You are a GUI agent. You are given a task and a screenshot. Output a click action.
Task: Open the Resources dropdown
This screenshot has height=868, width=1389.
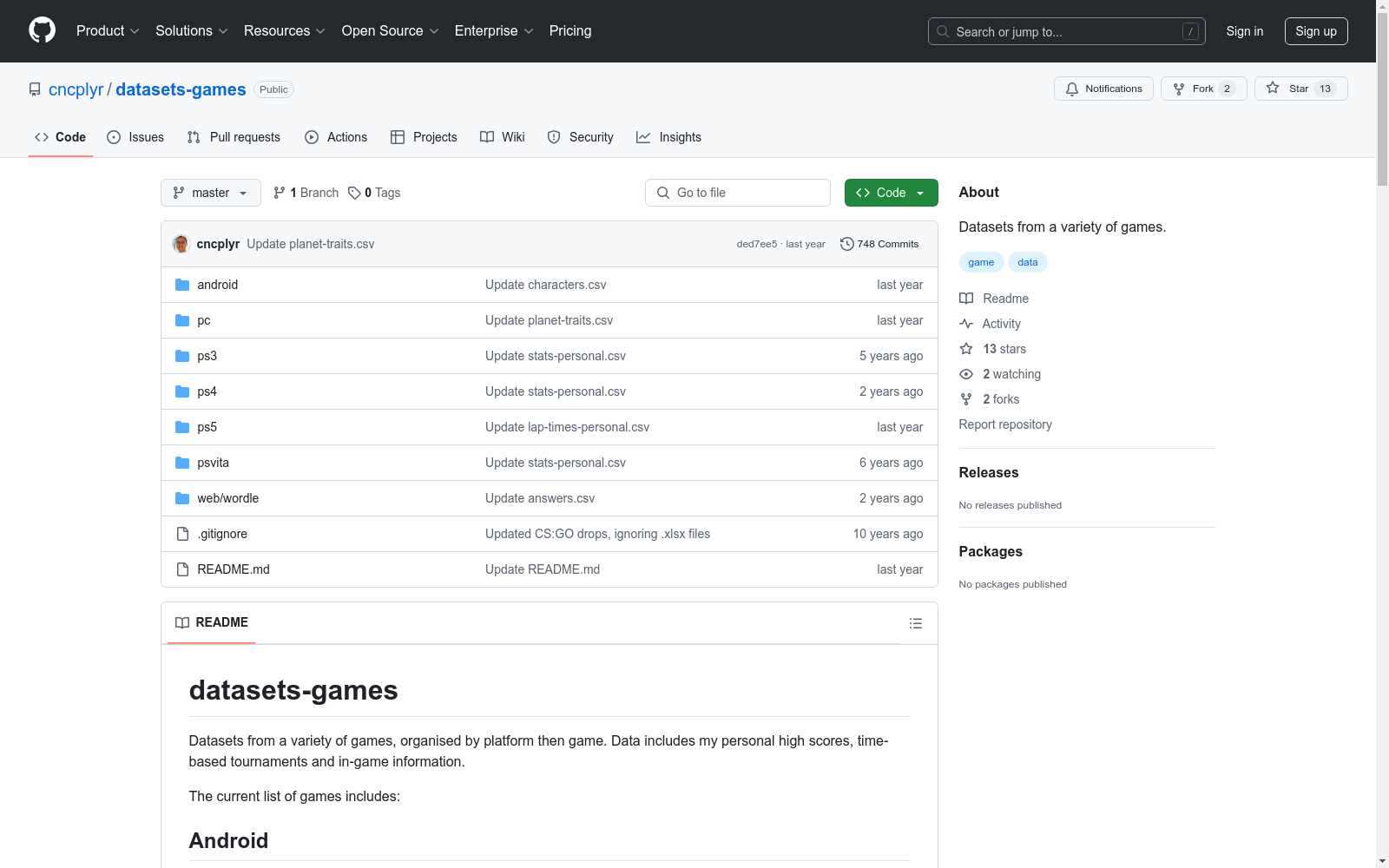pos(285,30)
